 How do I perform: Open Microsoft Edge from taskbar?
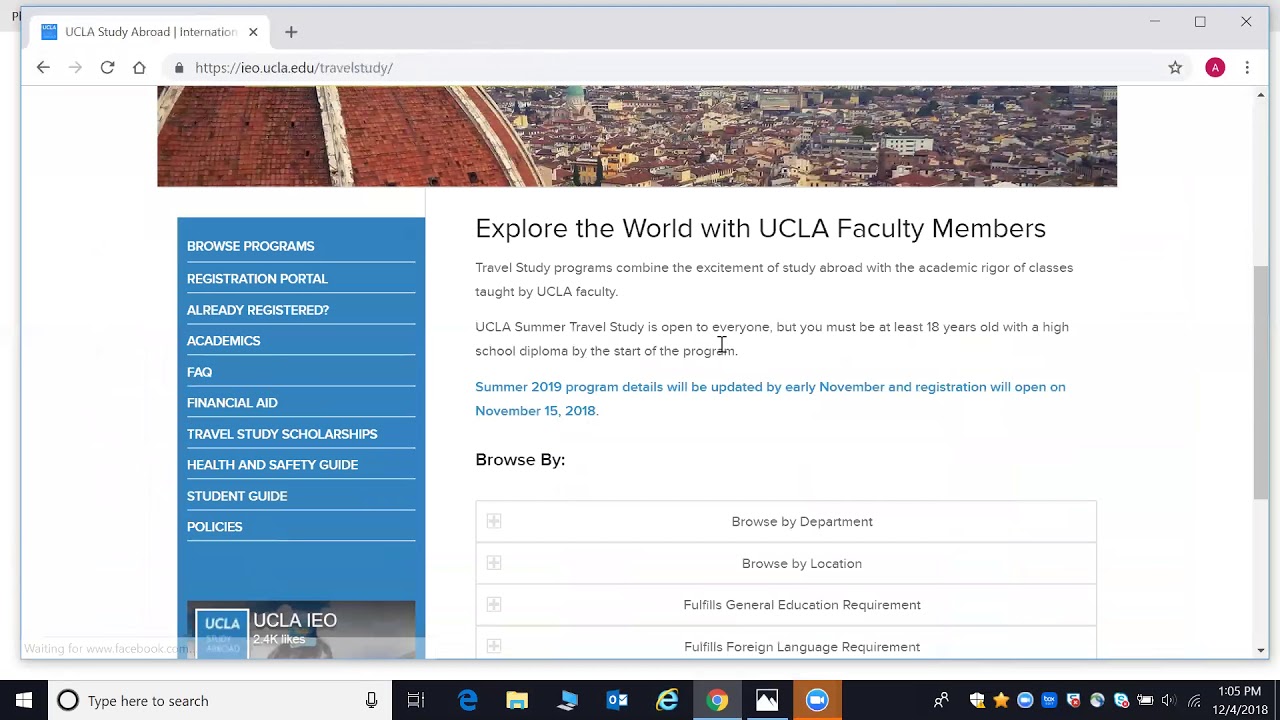click(467, 701)
